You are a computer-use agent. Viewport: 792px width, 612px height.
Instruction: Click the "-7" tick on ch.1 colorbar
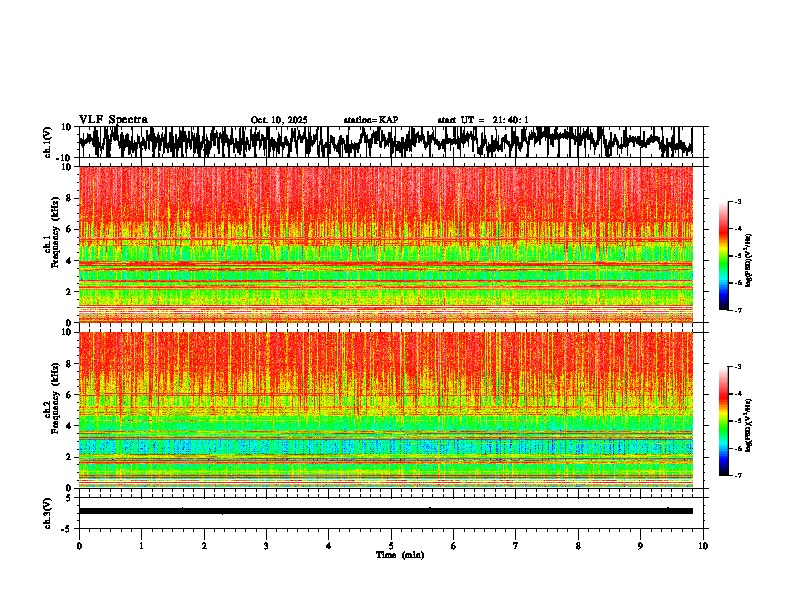[x=737, y=310]
